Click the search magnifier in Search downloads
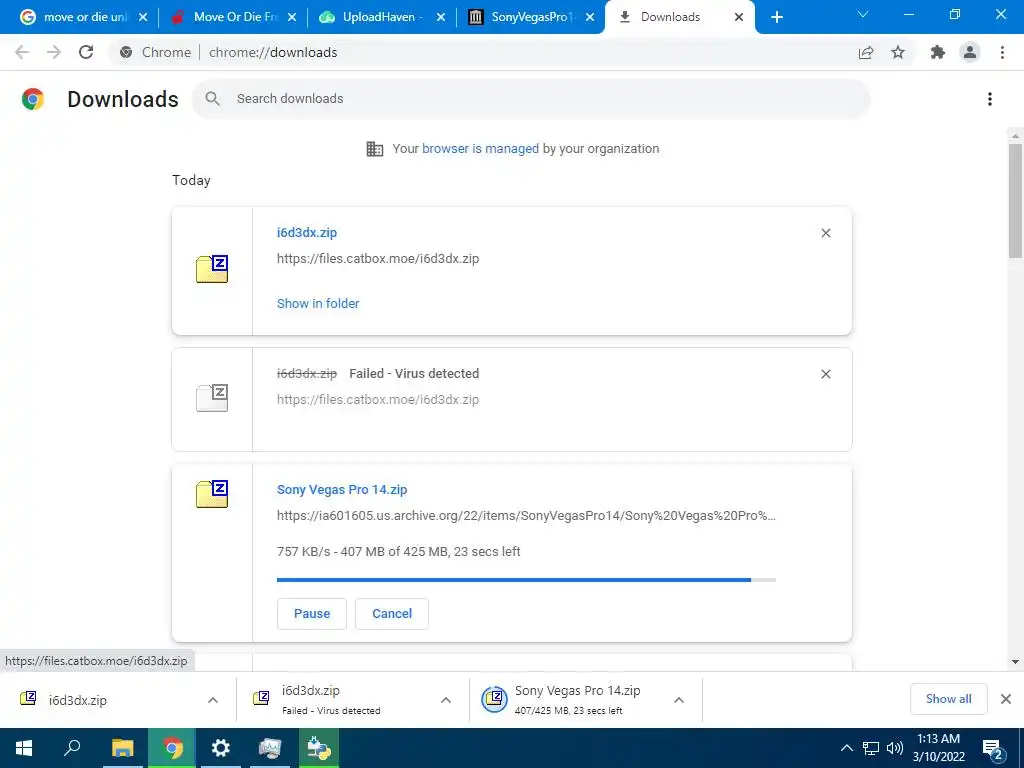This screenshot has height=768, width=1024. 212,99
